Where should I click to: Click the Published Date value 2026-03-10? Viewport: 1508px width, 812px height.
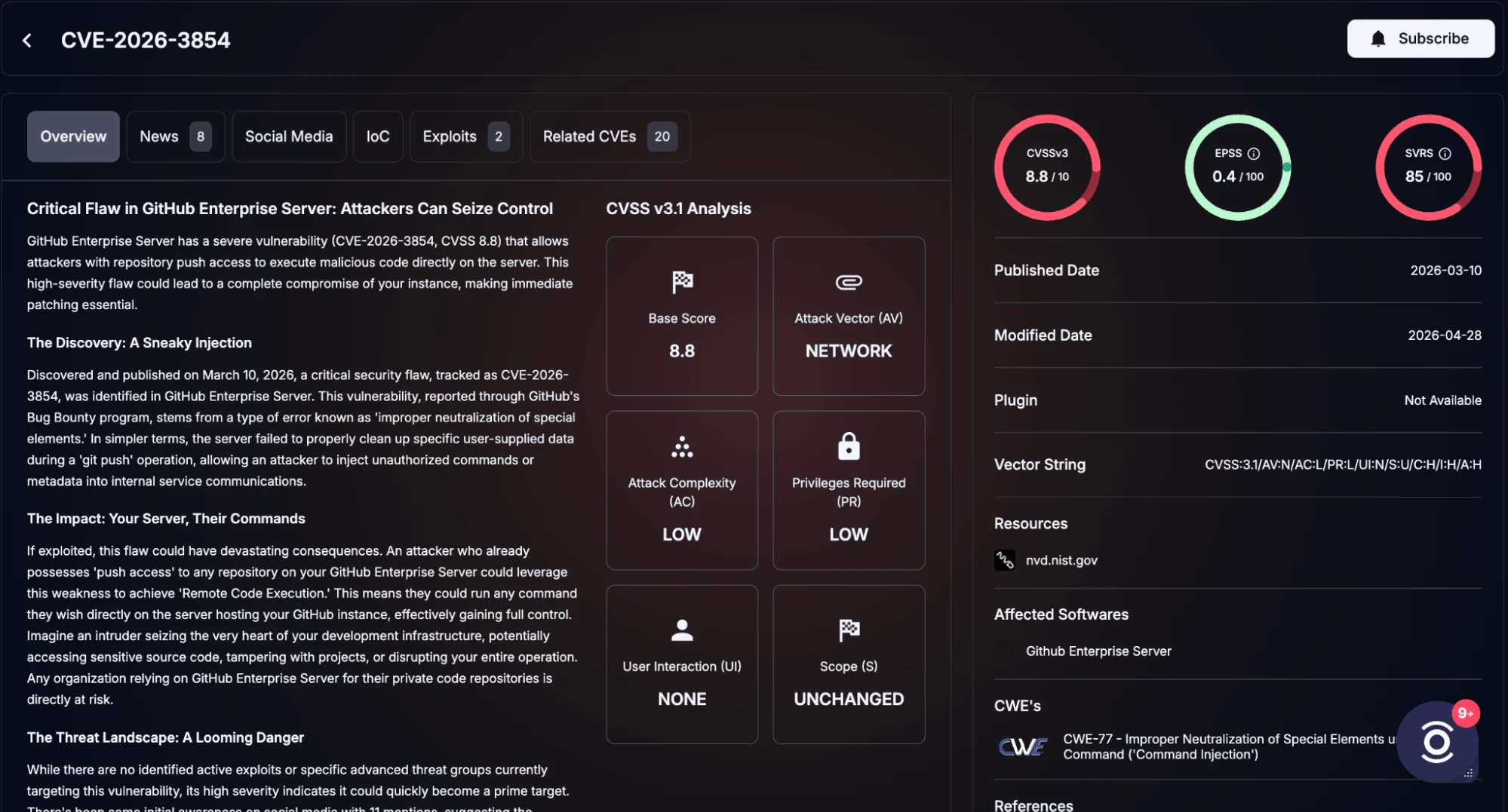click(x=1445, y=270)
